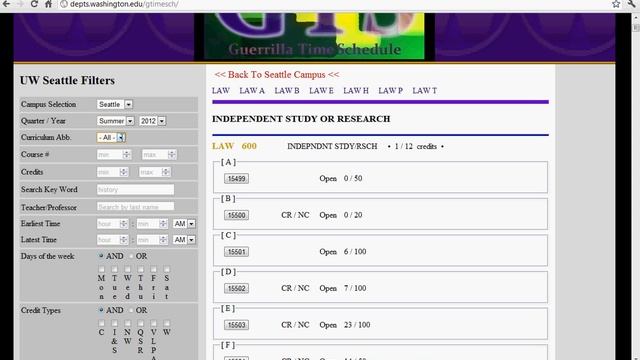Select AND for Days of the week
The width and height of the screenshot is (640, 360).
click(101, 256)
